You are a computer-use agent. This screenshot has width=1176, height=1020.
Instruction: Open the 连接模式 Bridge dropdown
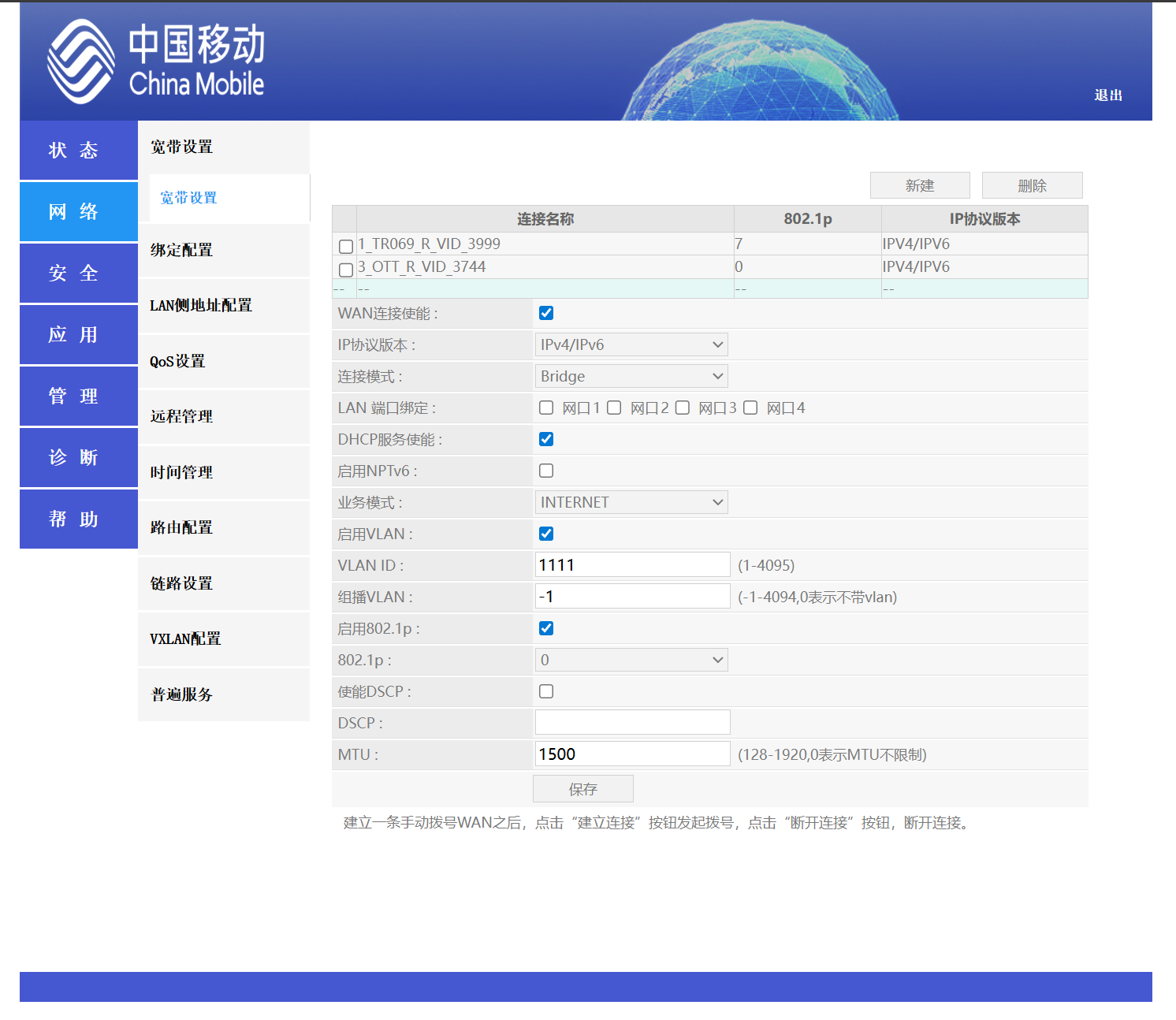click(631, 376)
